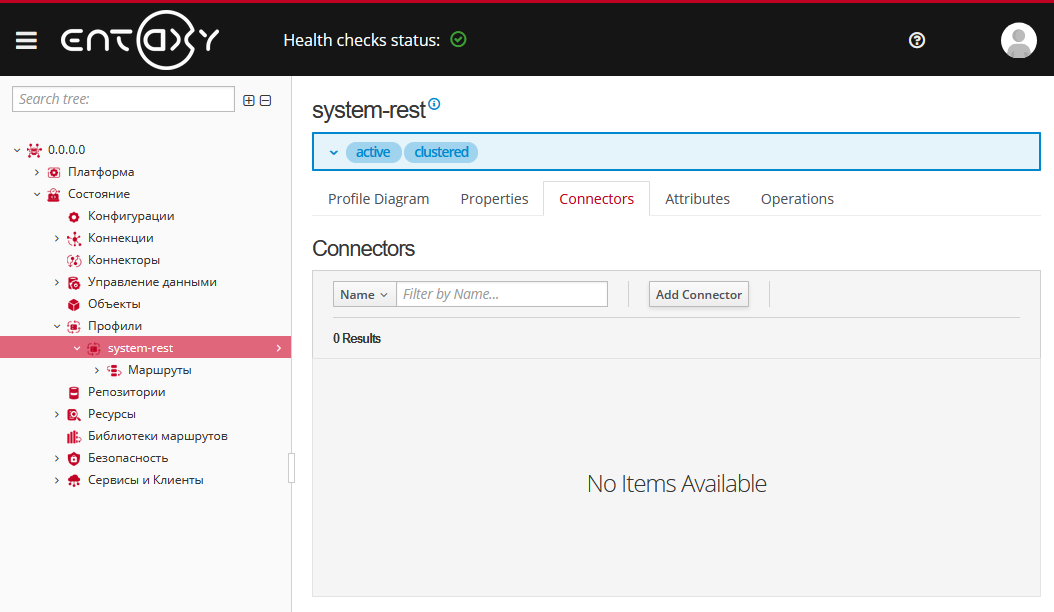Open the Operations tab

[x=797, y=198]
